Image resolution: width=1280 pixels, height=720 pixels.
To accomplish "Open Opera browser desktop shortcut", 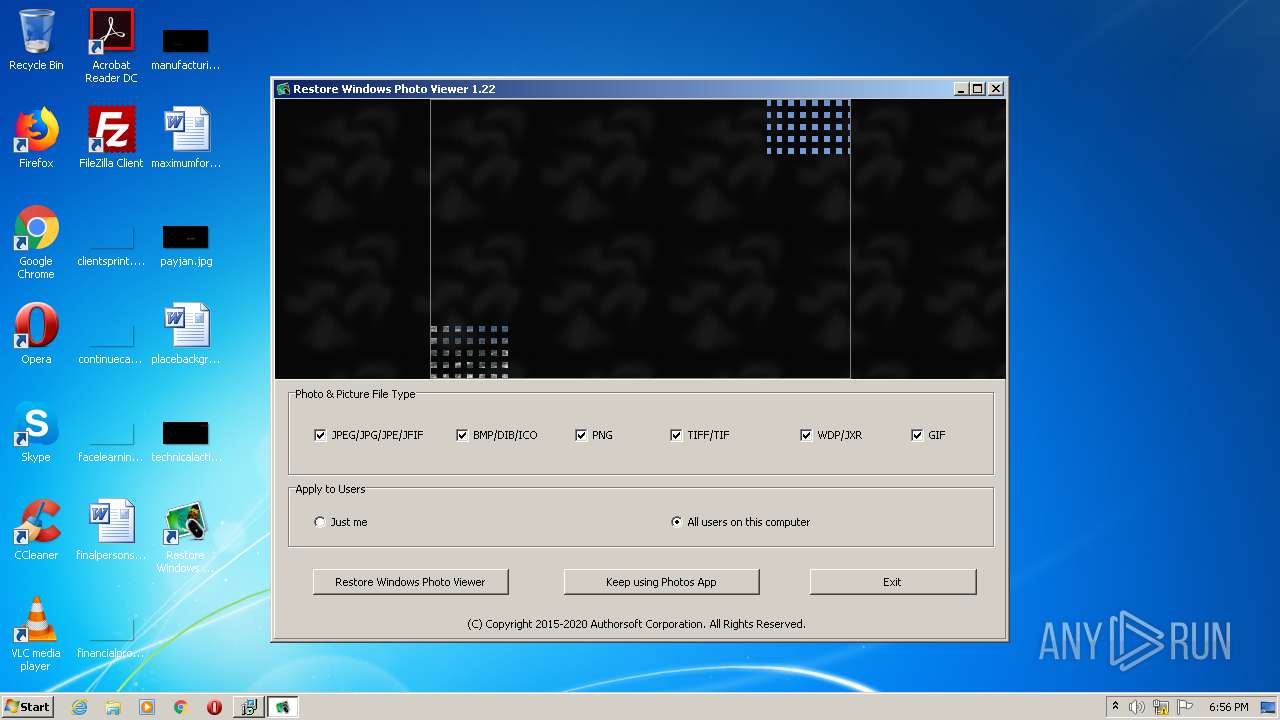I will tap(36, 334).
